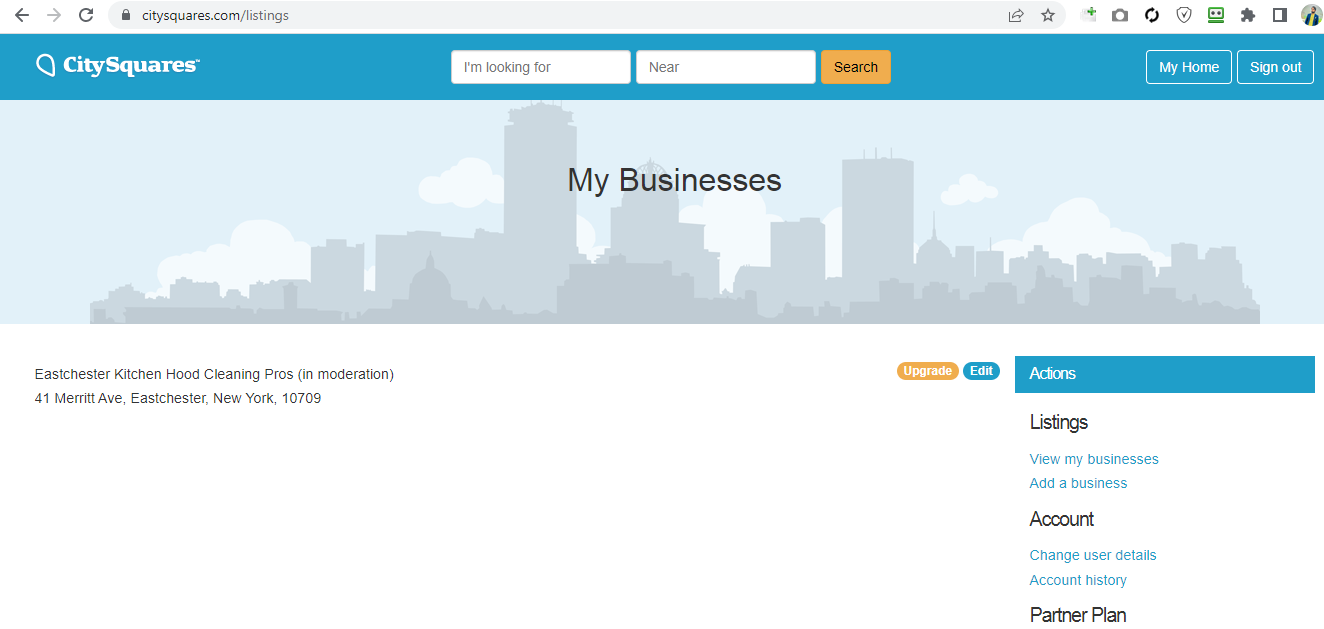This screenshot has width=1324, height=629.
Task: Open the profile avatar menu
Action: 1311,15
